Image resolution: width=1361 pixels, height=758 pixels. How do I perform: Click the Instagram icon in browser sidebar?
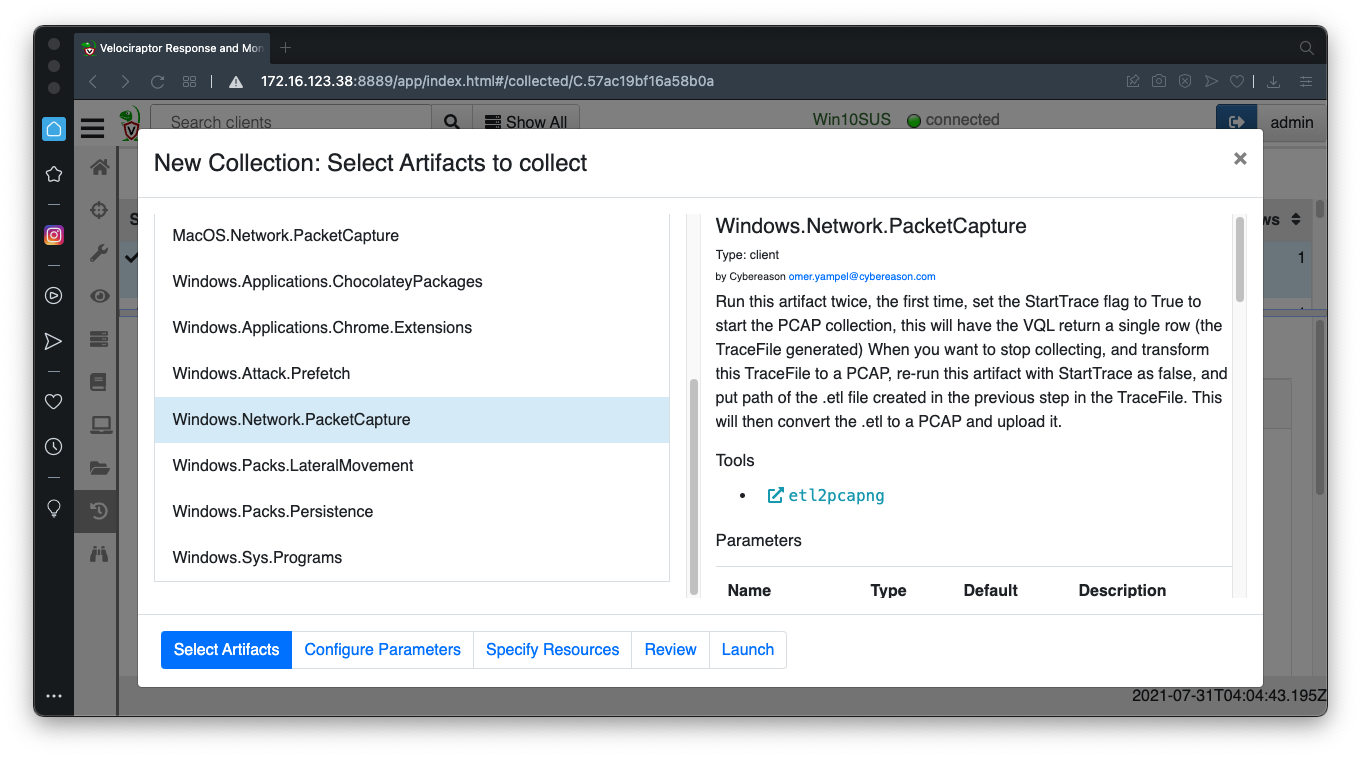(54, 235)
